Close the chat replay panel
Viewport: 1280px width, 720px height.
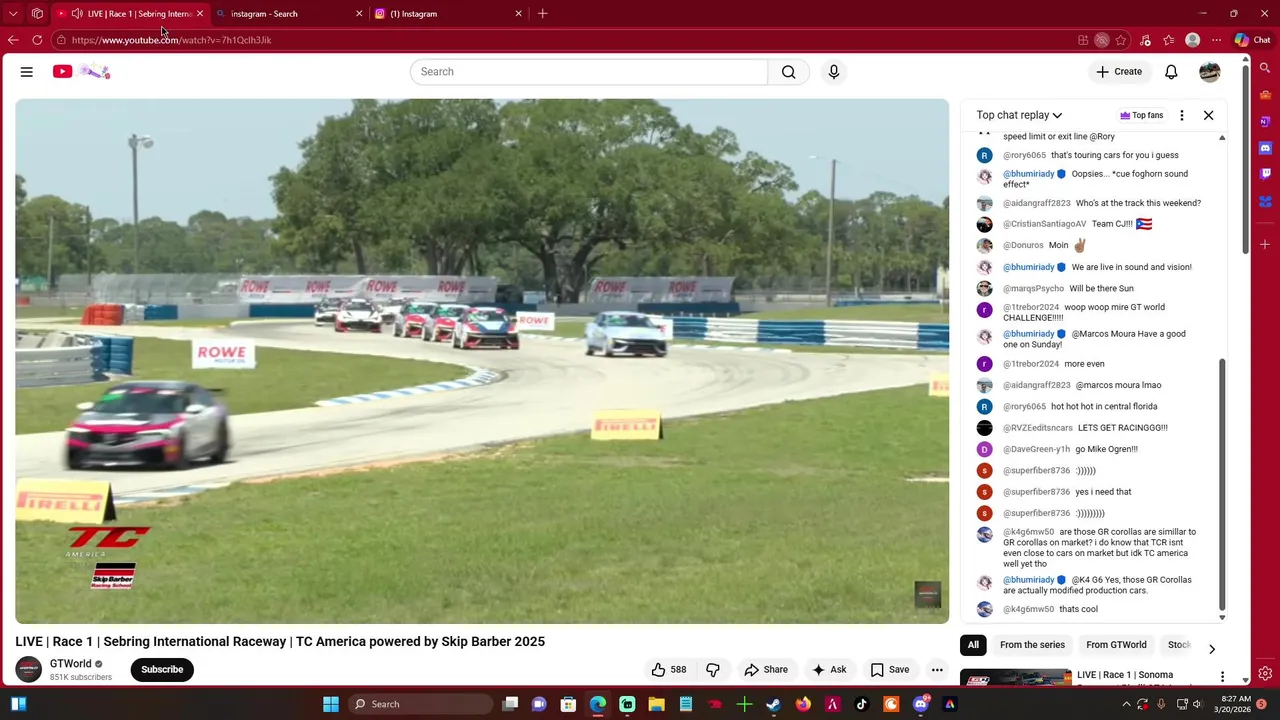click(1208, 115)
